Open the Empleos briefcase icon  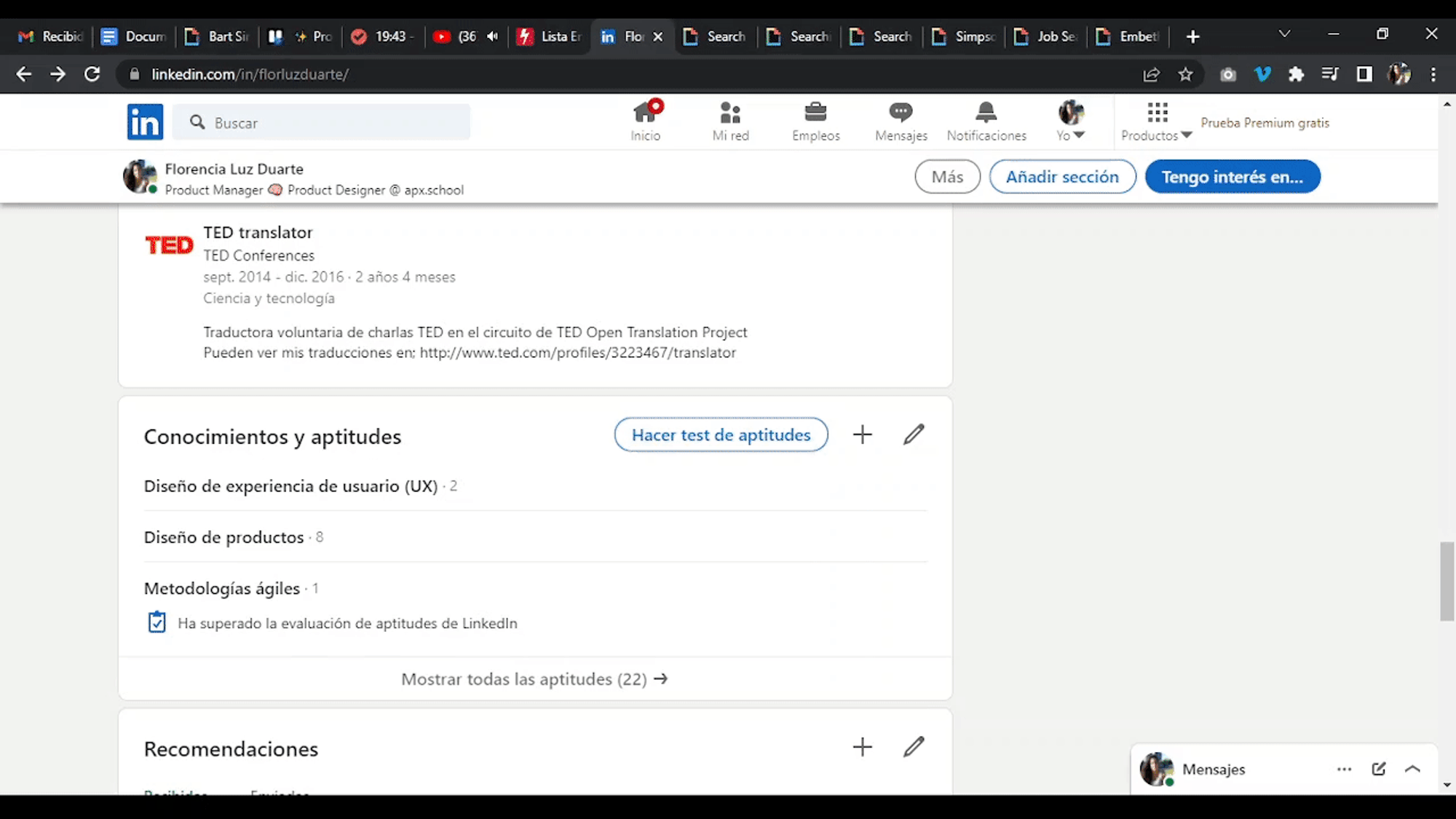815,113
